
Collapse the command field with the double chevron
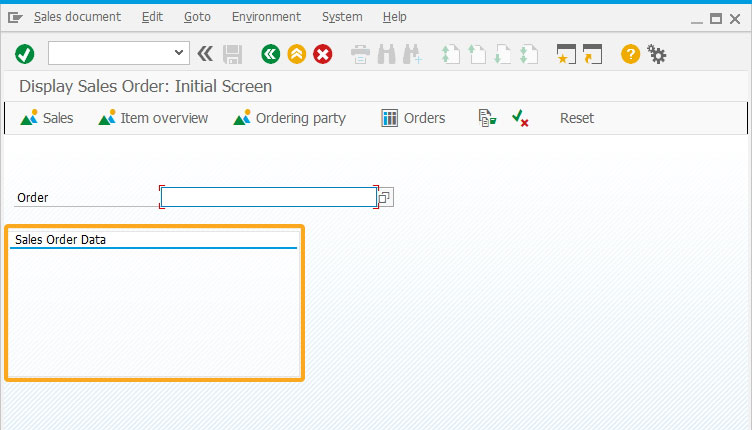205,54
